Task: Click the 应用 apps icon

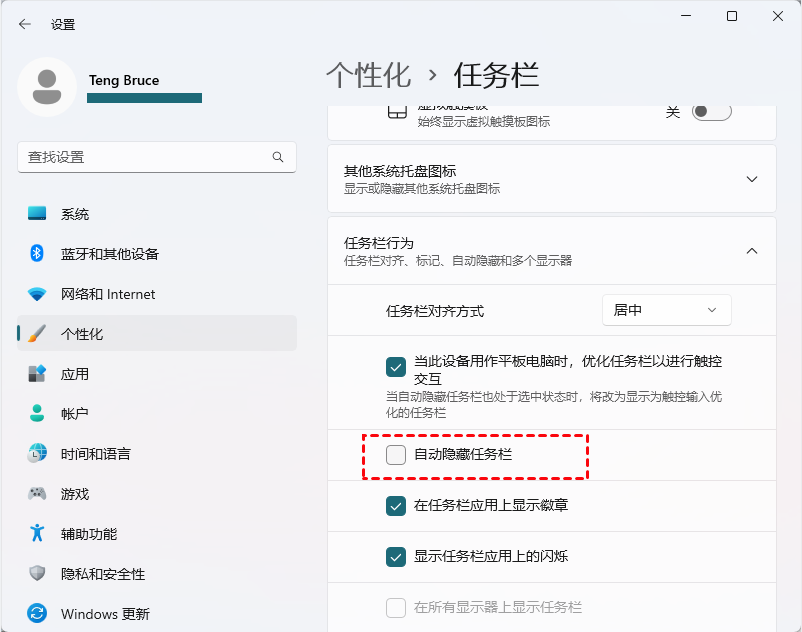Action: [37, 374]
